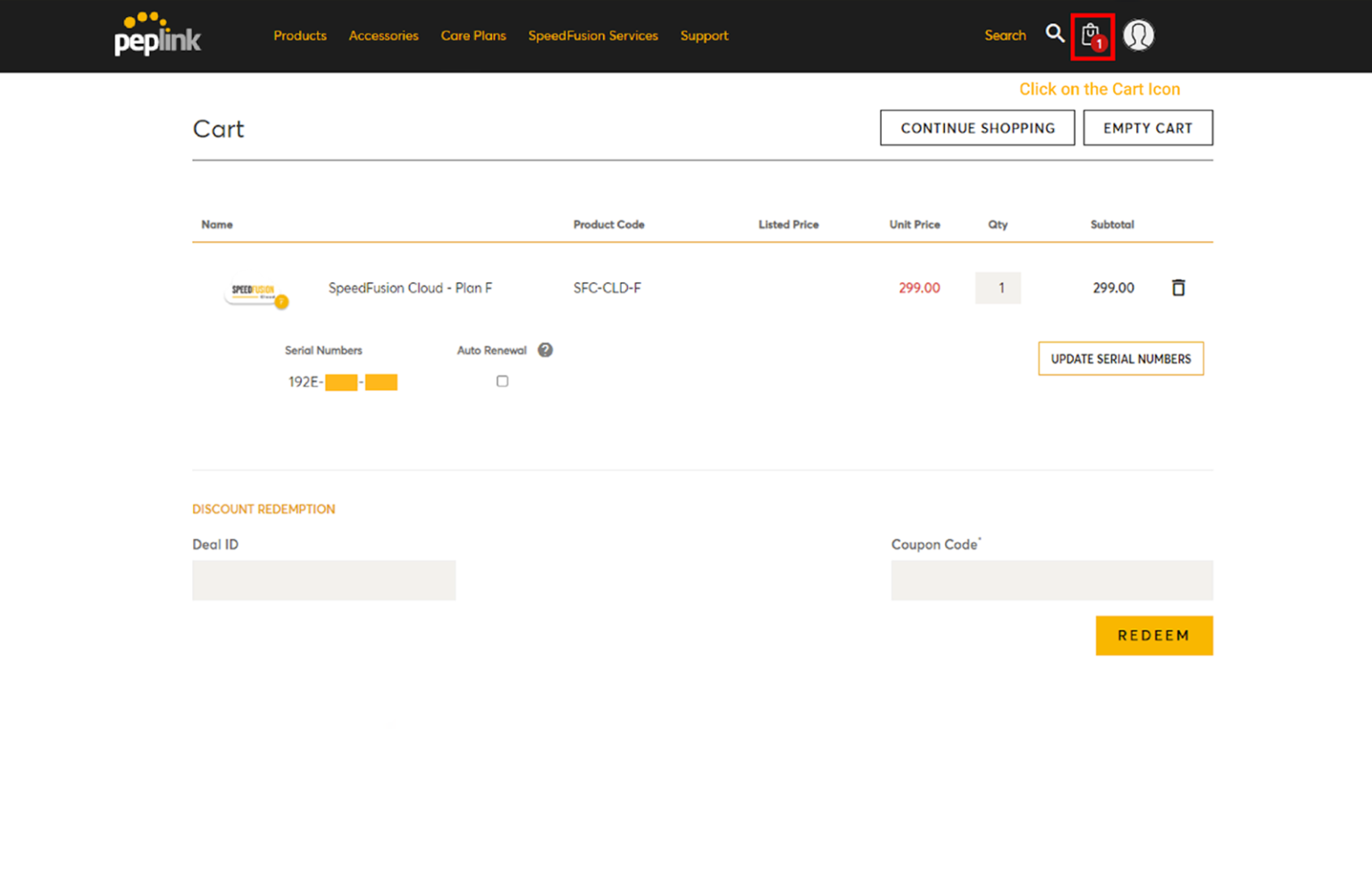Image resolution: width=1372 pixels, height=890 pixels.
Task: Click the SpeedFusion Cloud - Plan F name
Action: pyautogui.click(x=410, y=288)
